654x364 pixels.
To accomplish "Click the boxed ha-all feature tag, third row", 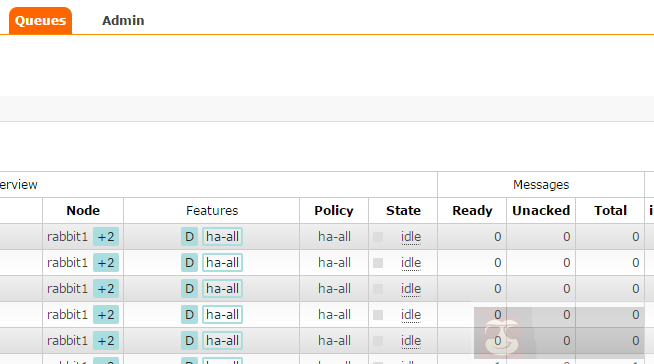I will 222,289.
